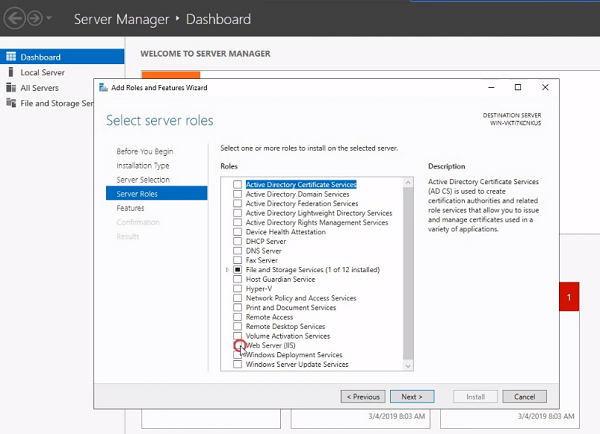Image resolution: width=600 pixels, height=434 pixels.
Task: Check Device Health Attestation role
Action: 237,232
